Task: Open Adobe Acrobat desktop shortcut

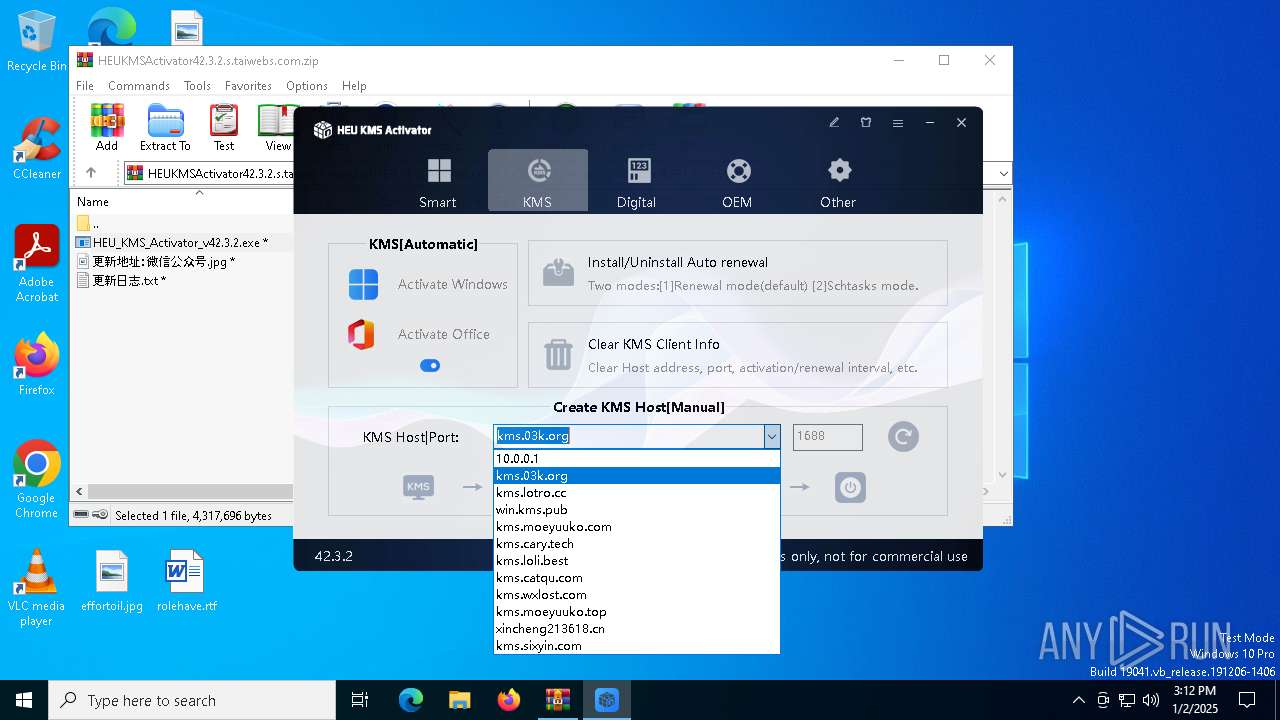Action: tap(37, 263)
